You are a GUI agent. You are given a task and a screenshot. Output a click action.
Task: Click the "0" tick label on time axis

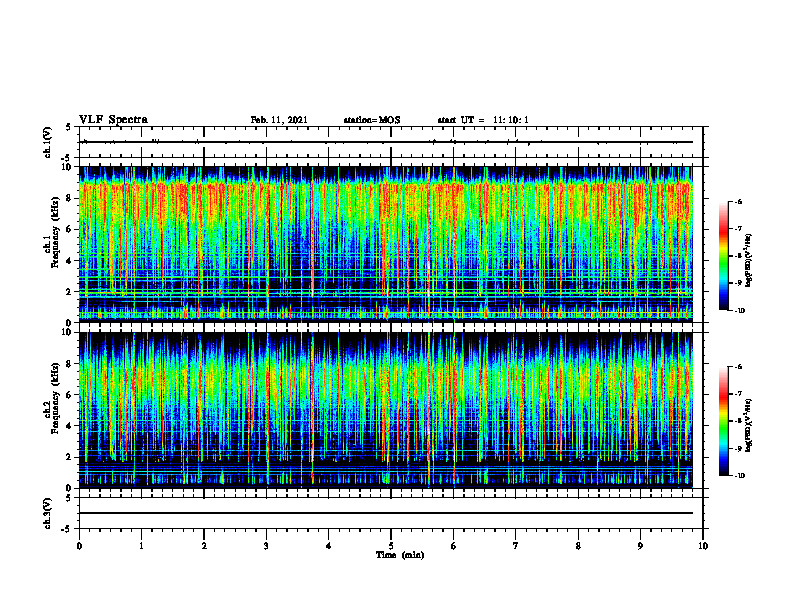pos(79,546)
